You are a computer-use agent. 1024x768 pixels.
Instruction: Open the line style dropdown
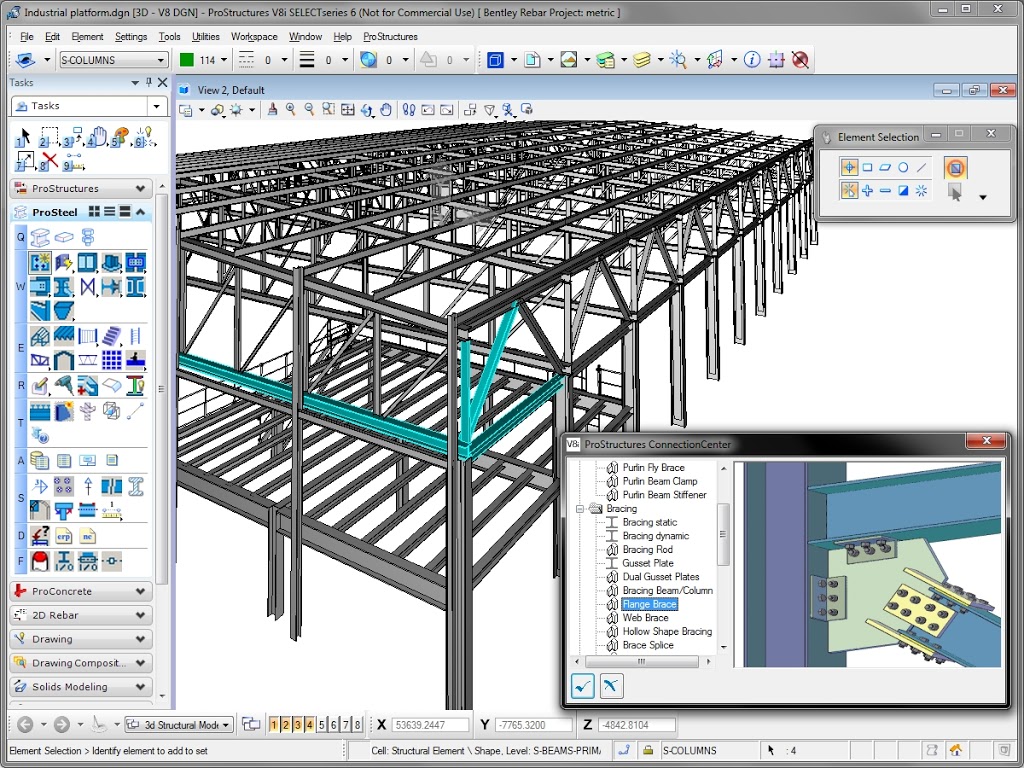[x=284, y=60]
